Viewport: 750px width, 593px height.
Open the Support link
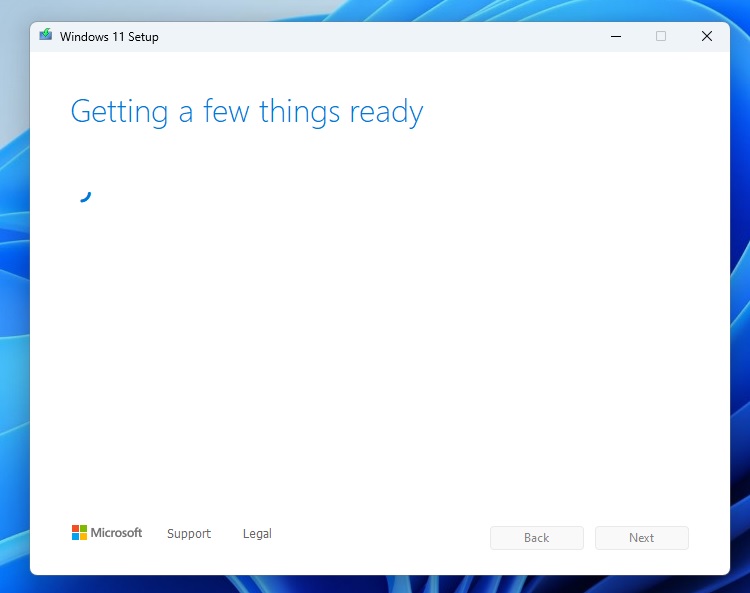189,534
